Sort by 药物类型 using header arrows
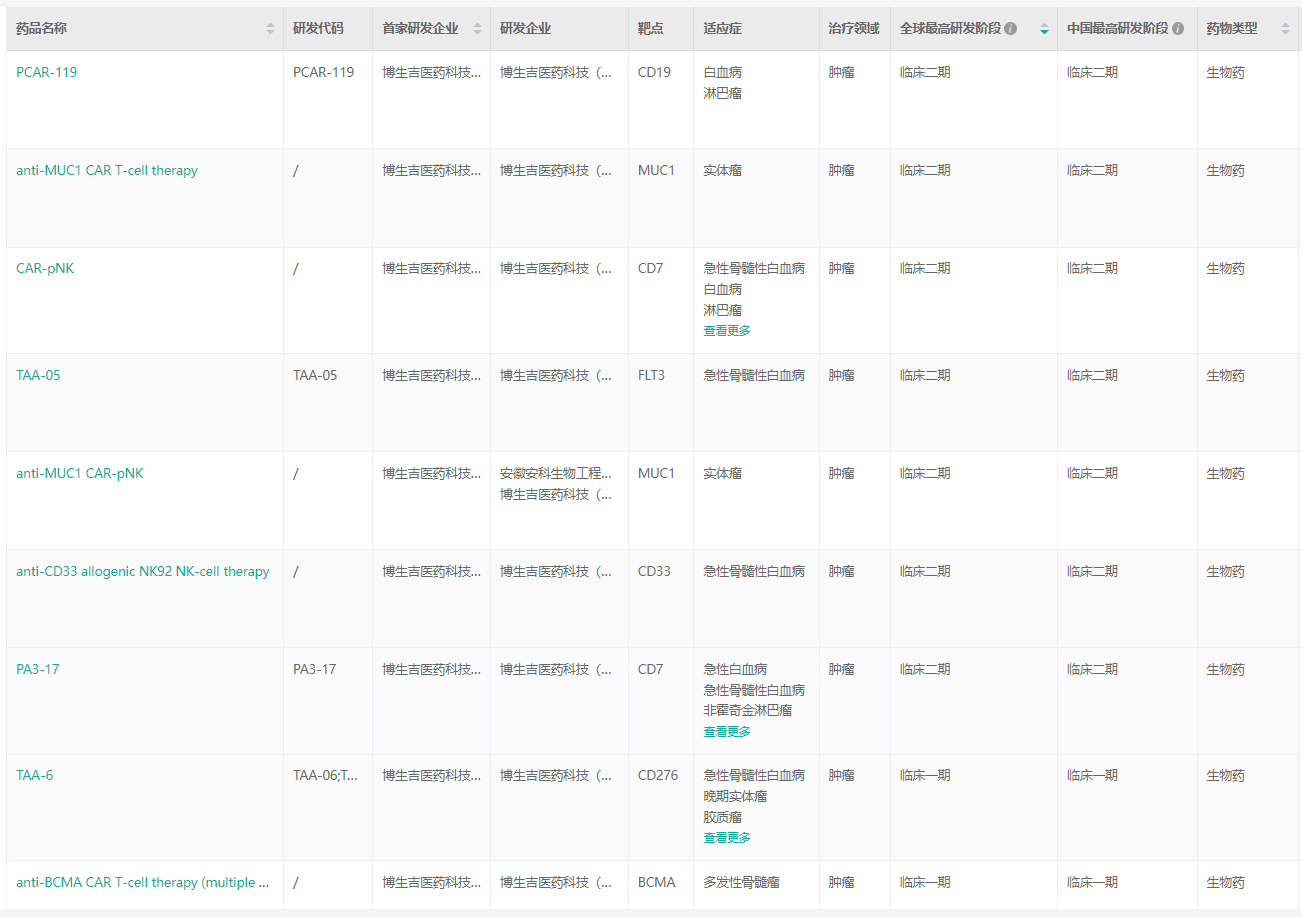 1285,29
